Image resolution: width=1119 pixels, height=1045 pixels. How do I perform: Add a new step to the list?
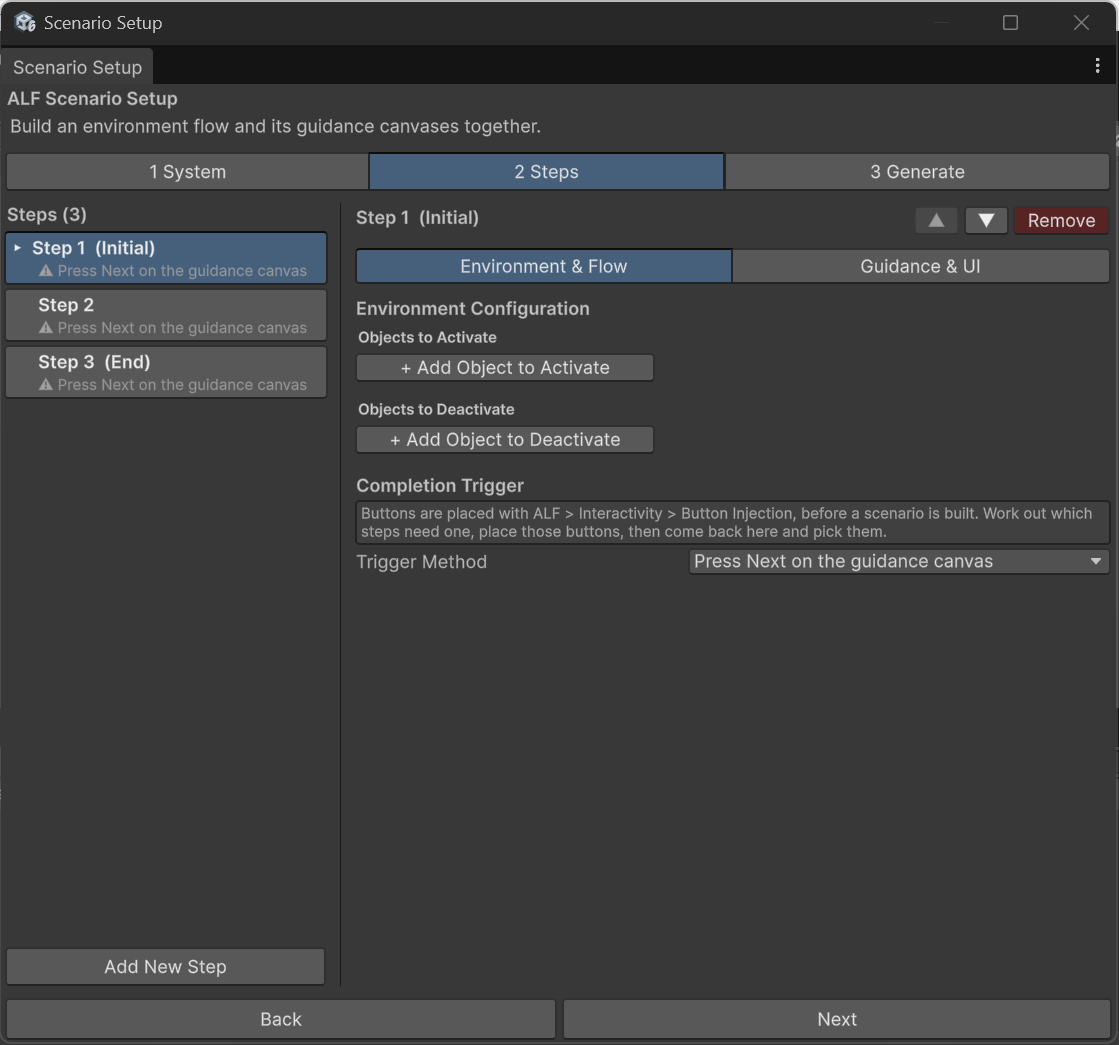pyautogui.click(x=166, y=966)
